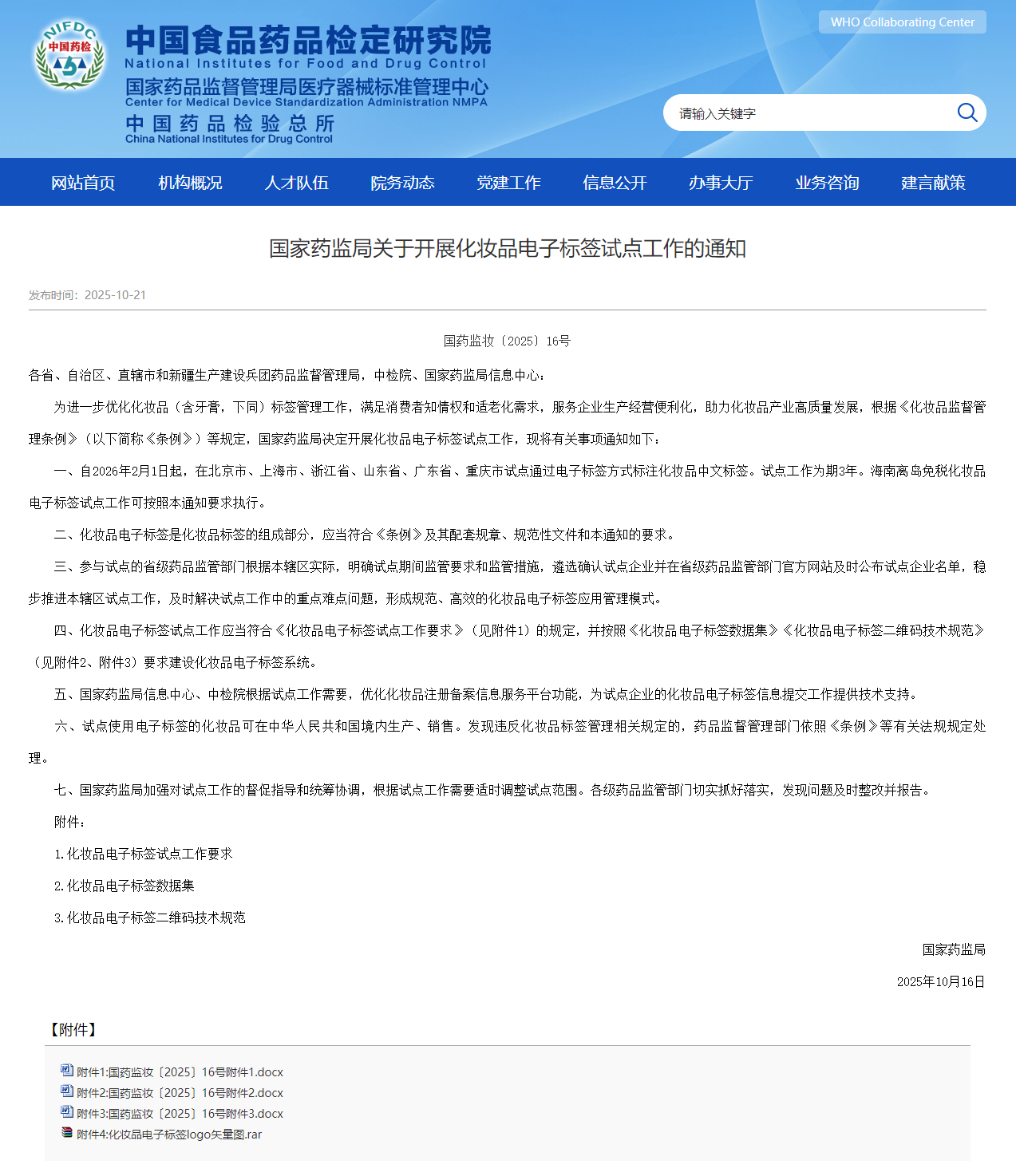Image resolution: width=1016 pixels, height=1176 pixels.
Task: Open 建言献策 from the navigation
Action: 933,183
